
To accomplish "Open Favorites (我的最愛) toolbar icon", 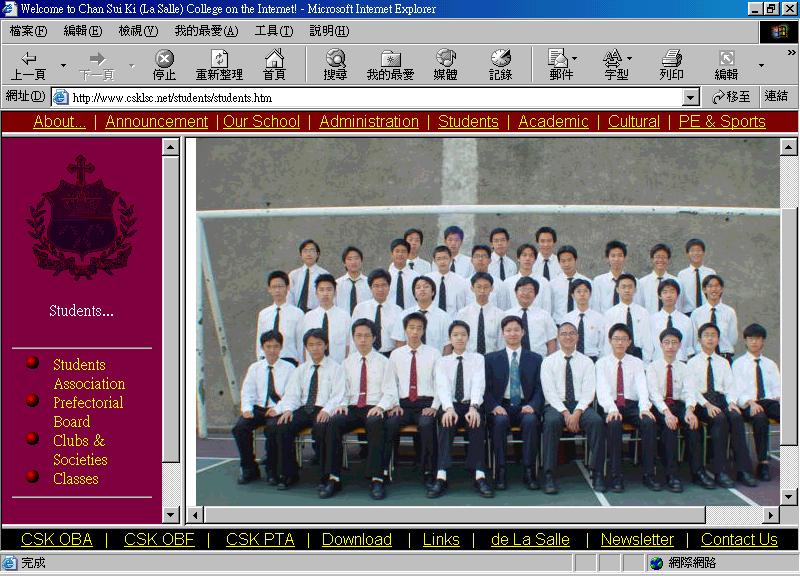I will coord(390,65).
